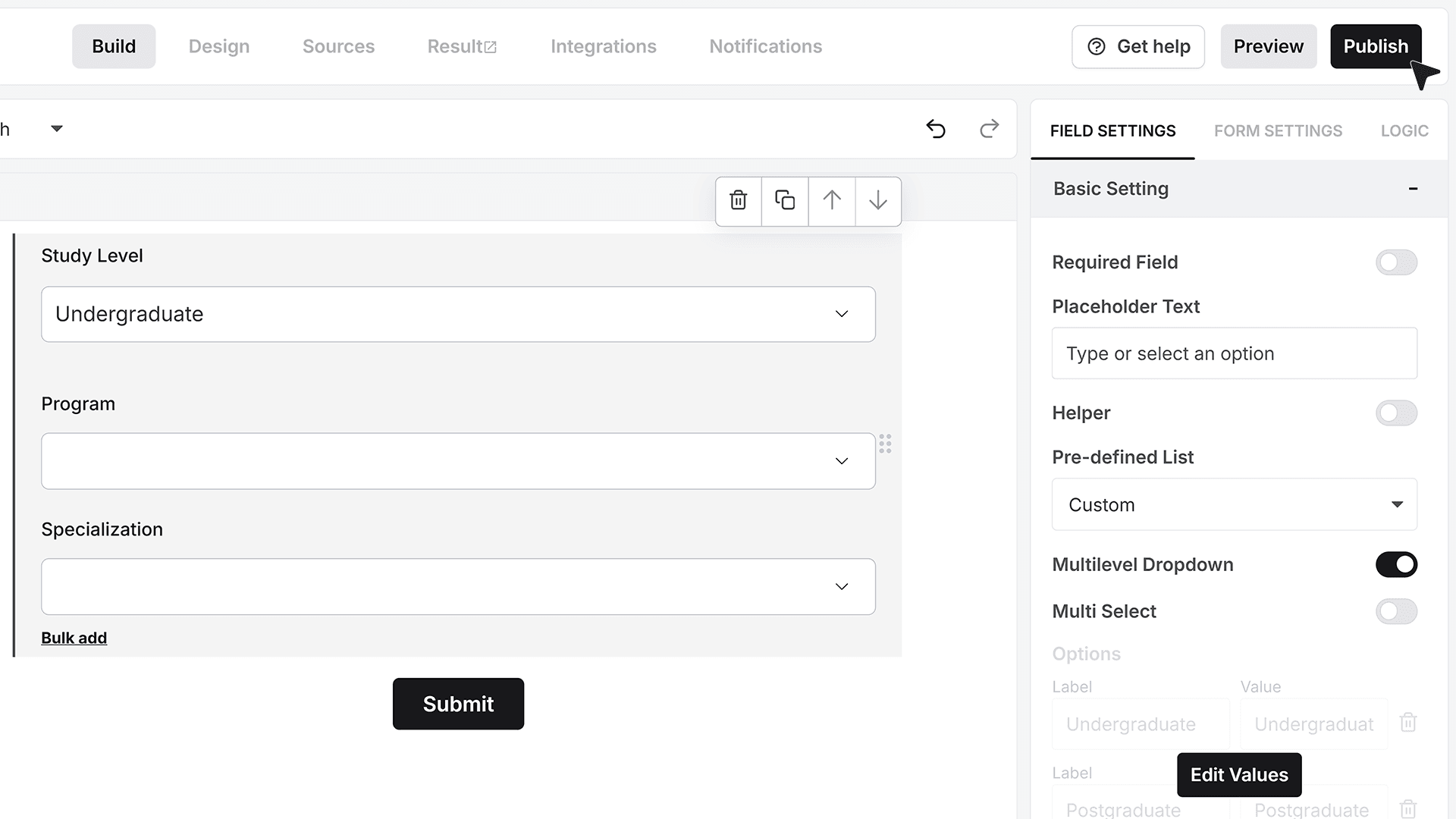Go to the Notifications tab
Viewport: 1456px width, 819px height.
click(765, 46)
